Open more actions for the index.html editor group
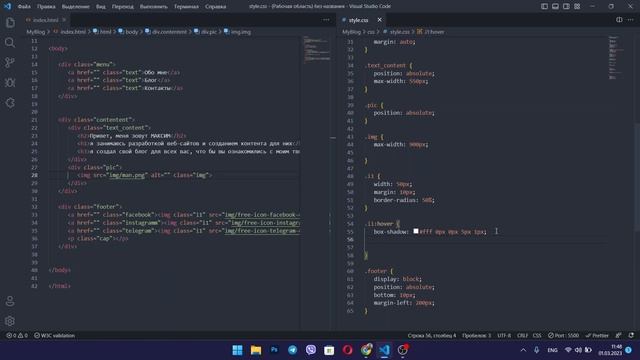This screenshot has height=360, width=640. click(326, 20)
